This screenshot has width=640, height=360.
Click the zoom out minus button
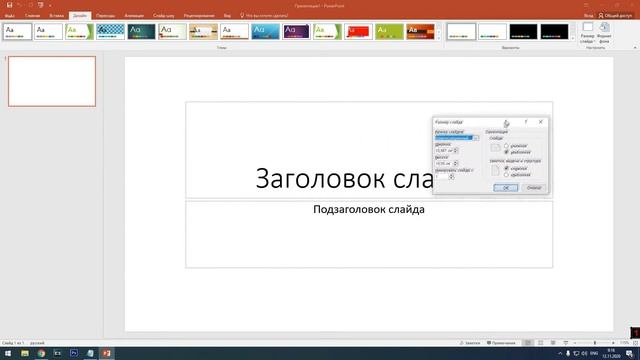[x=575, y=343]
